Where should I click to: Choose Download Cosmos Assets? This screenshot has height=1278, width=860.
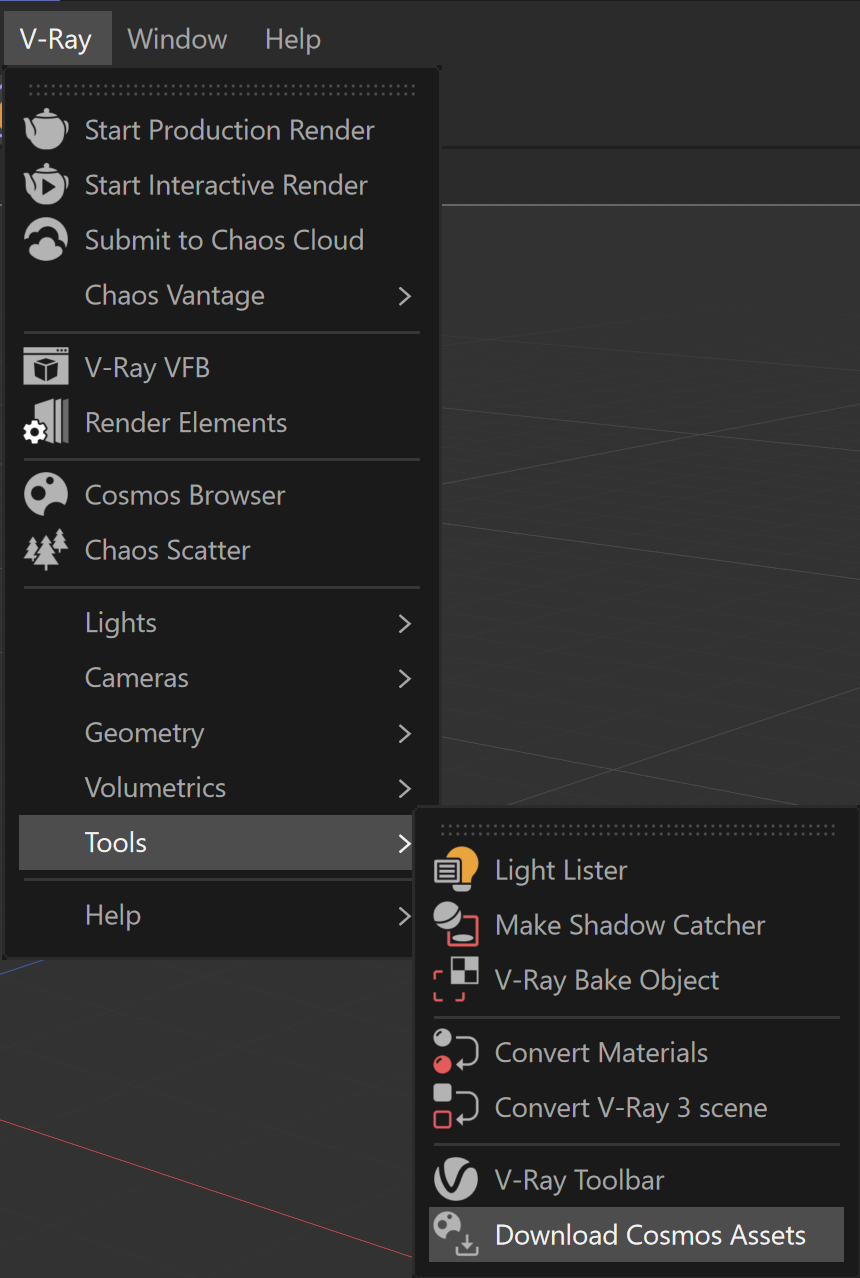(x=636, y=1235)
